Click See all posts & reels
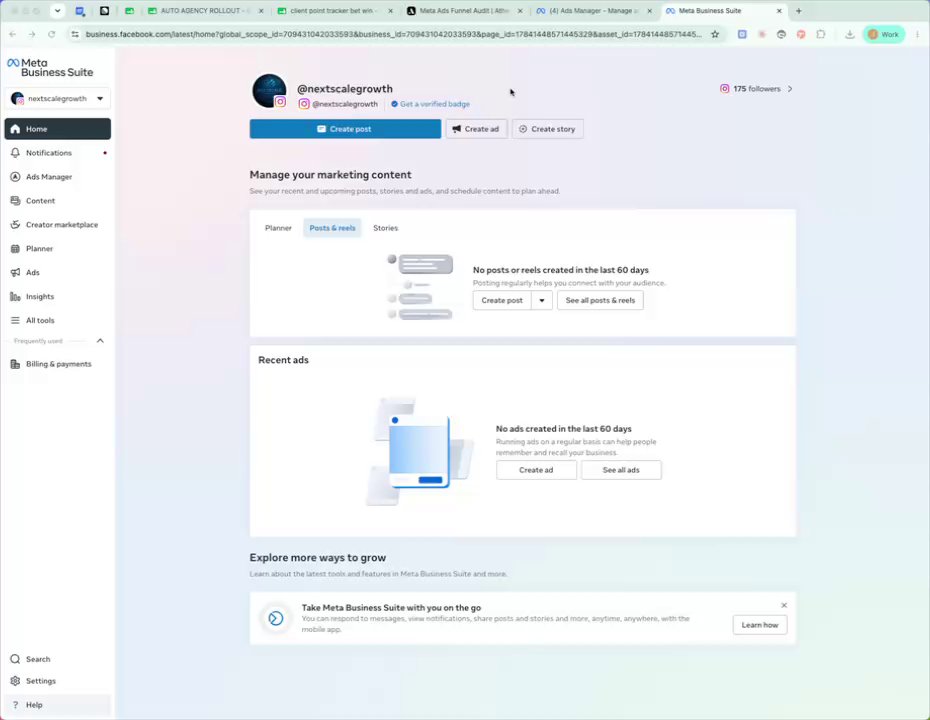Screen dimensions: 930x720 click(x=600, y=300)
